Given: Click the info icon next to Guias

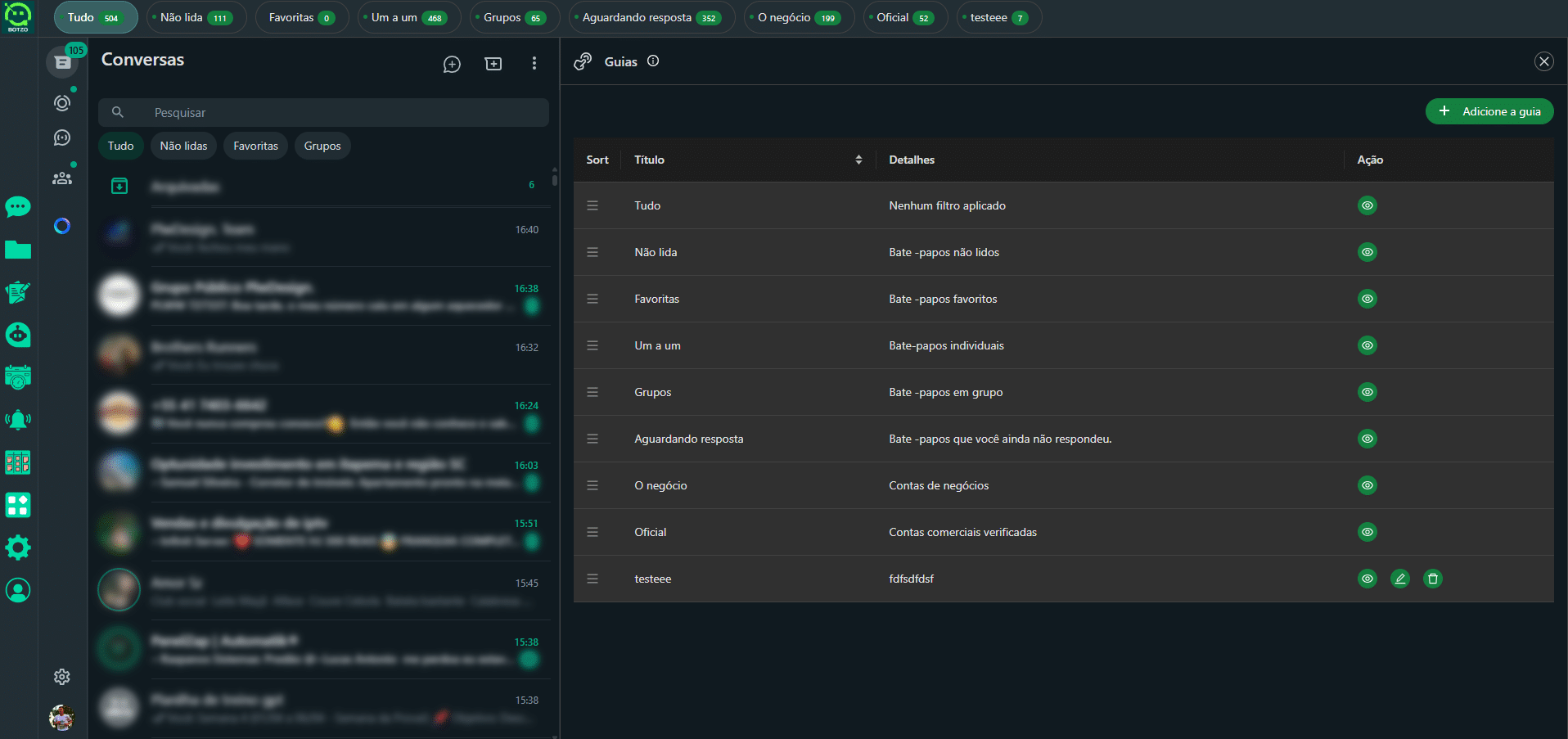Looking at the screenshot, I should click(x=653, y=61).
